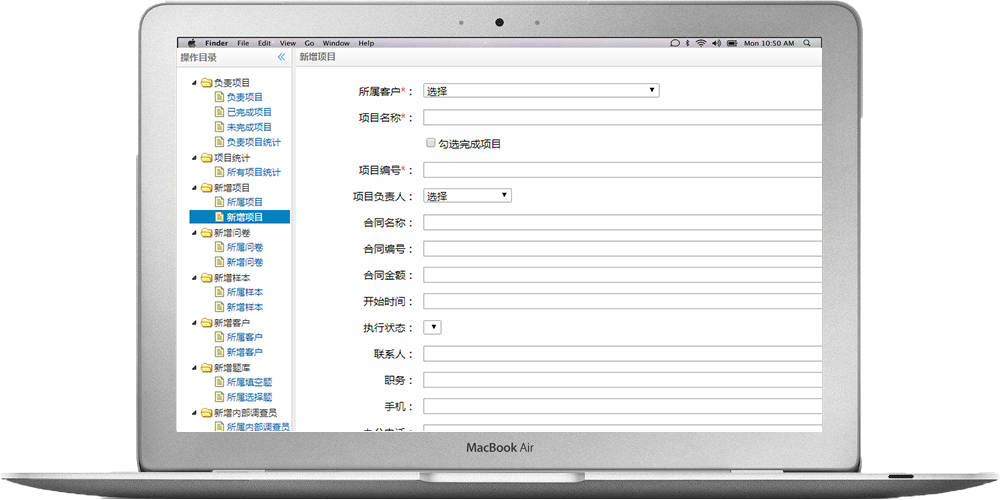Open the 执行状态 dropdown
Image resolution: width=1000 pixels, height=500 pixels.
[433, 327]
